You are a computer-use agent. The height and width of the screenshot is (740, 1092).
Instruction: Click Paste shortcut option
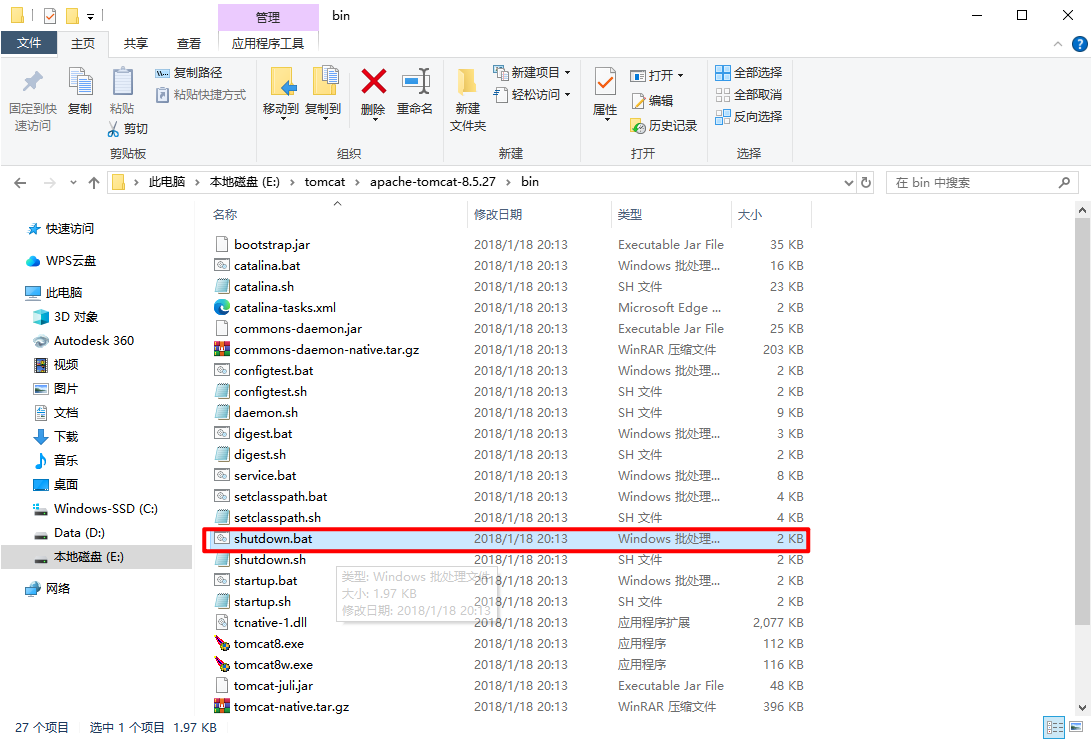click(201, 95)
